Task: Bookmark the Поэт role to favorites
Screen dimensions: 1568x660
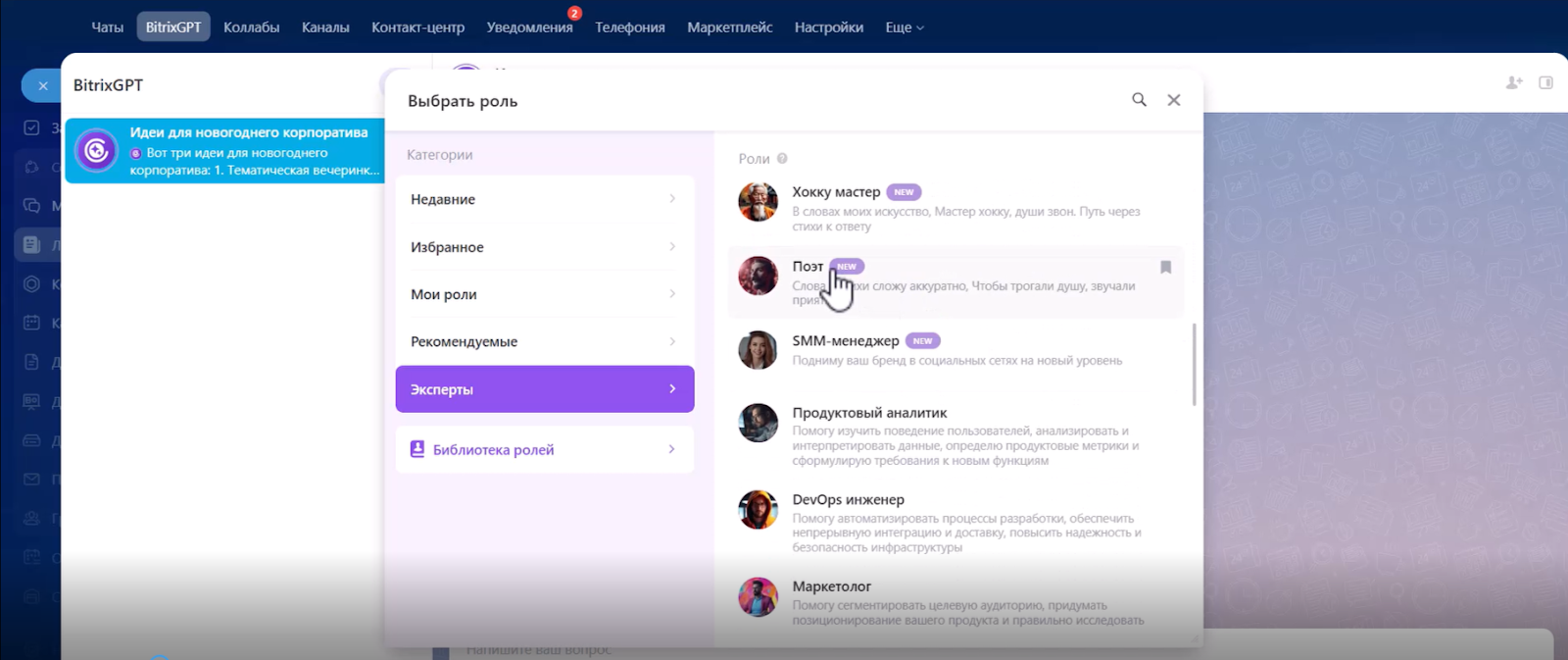Action: (1165, 268)
